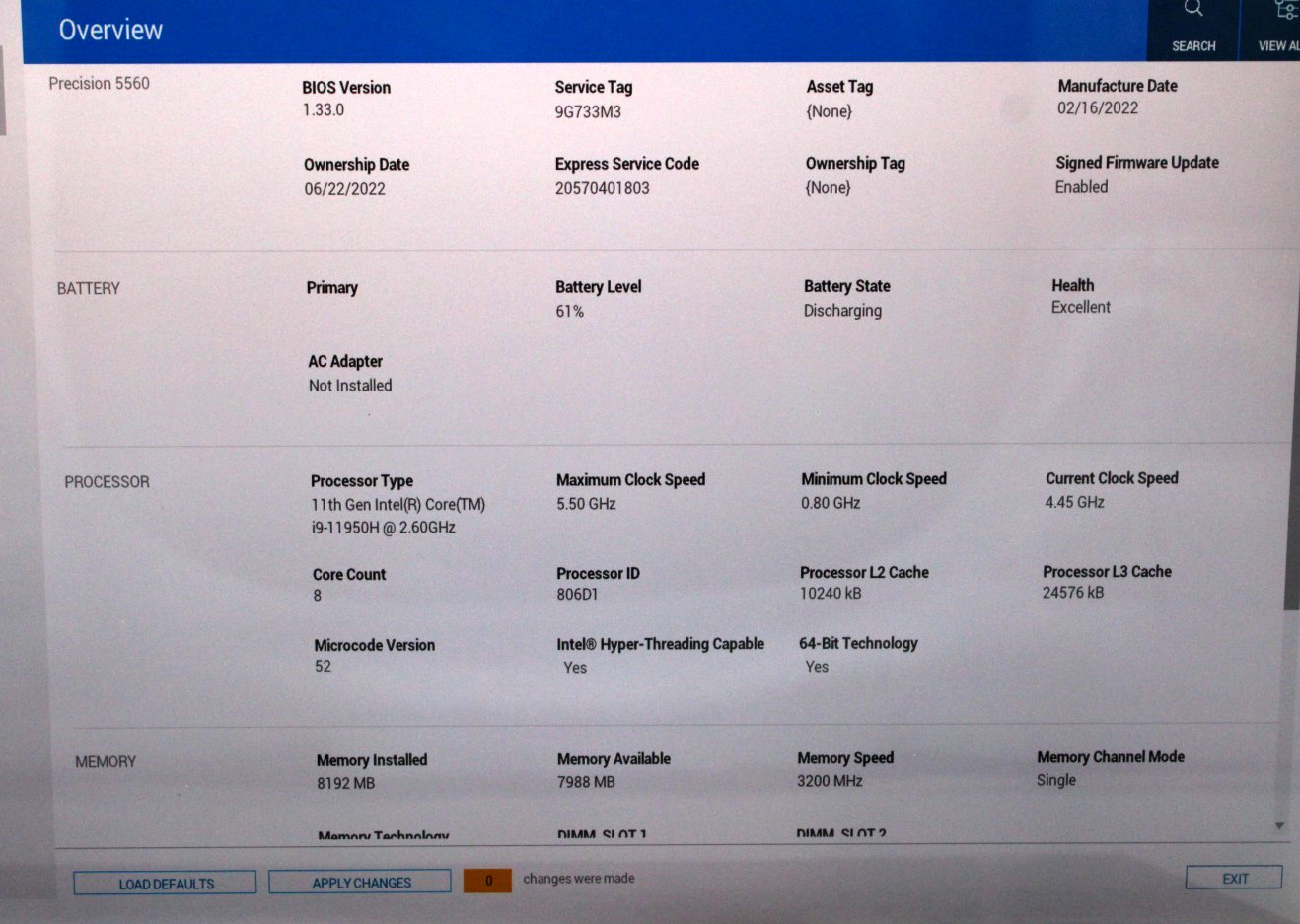Screen dimensions: 1300x924
Task: Select battery level value 61%
Action: 569,312
